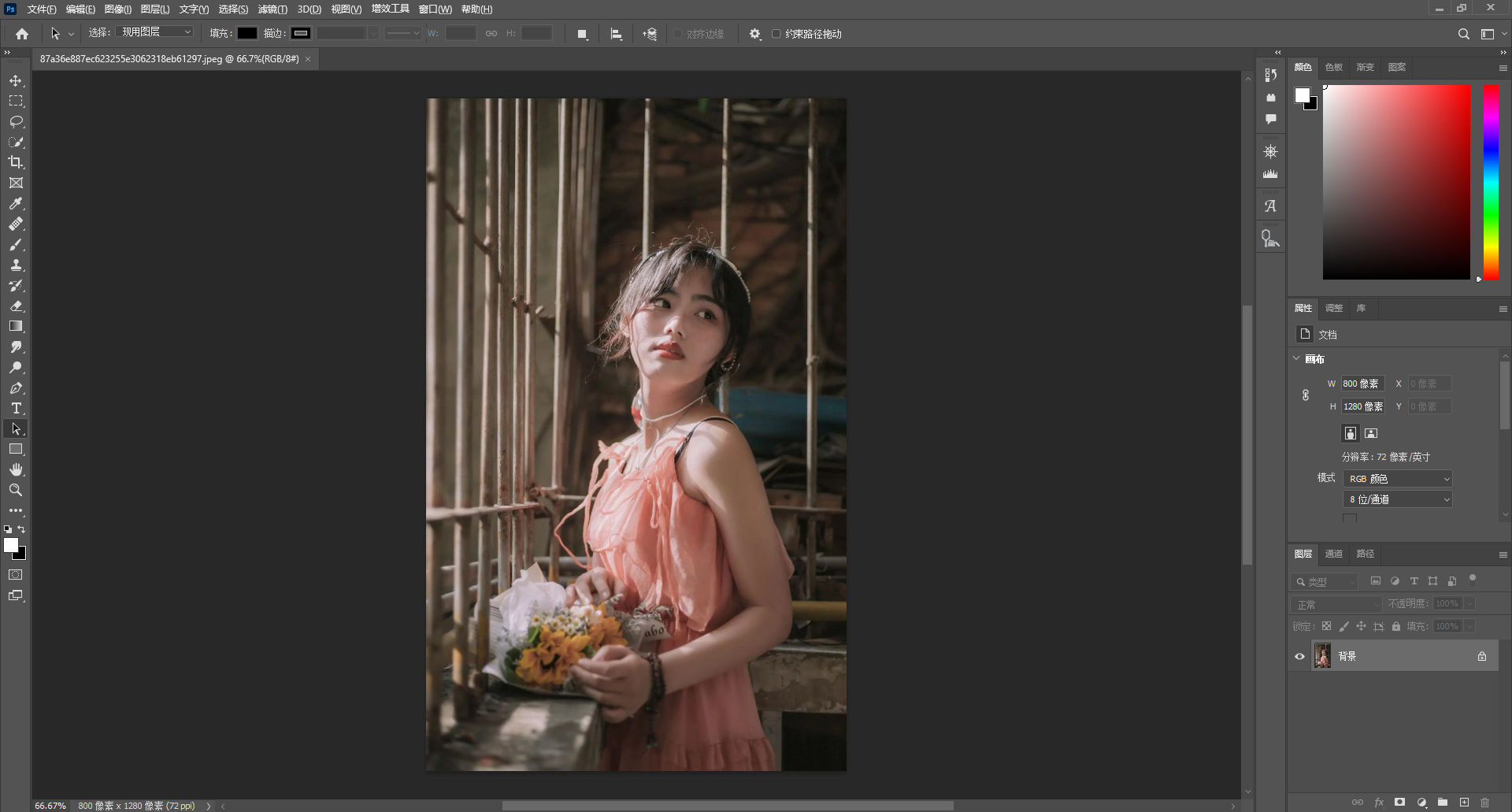Open the 8 位/通道 bit depth dropdown
Screen dimensions: 1512x812
click(1398, 499)
